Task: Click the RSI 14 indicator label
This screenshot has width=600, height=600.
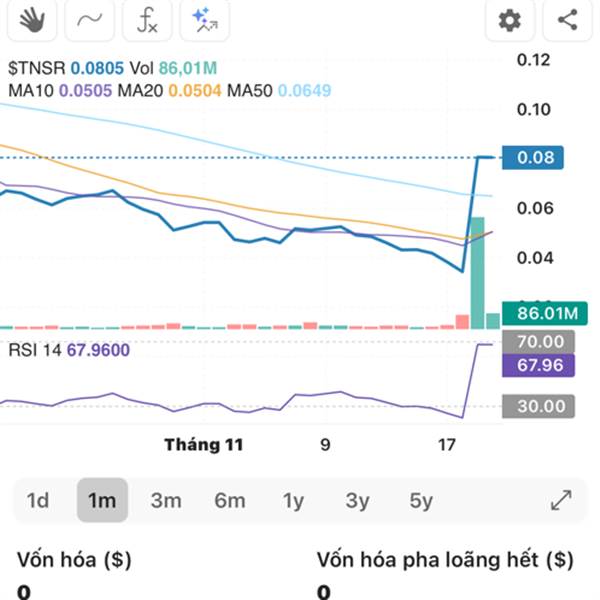Action: pyautogui.click(x=35, y=350)
